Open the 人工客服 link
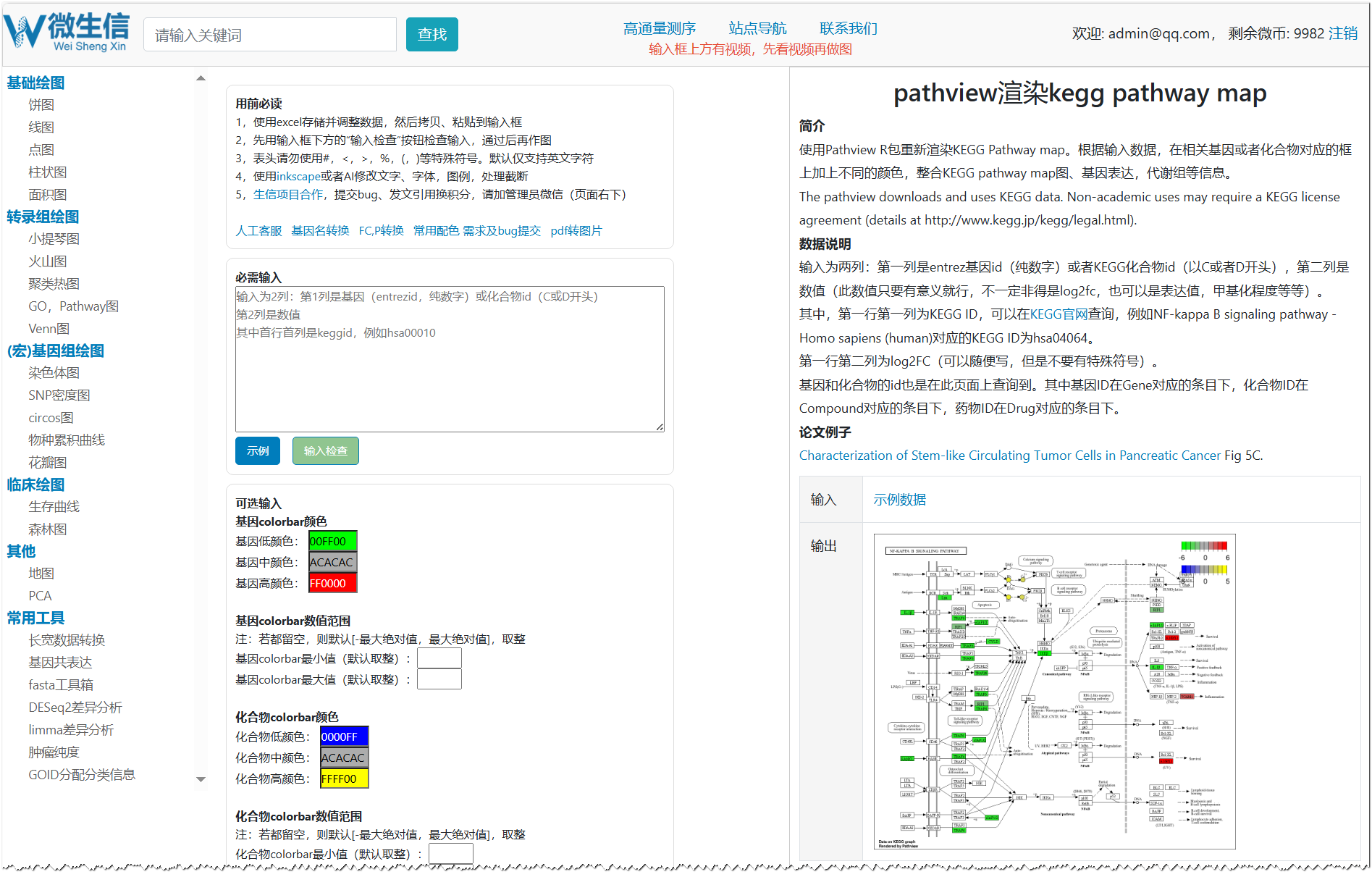 tap(259, 230)
